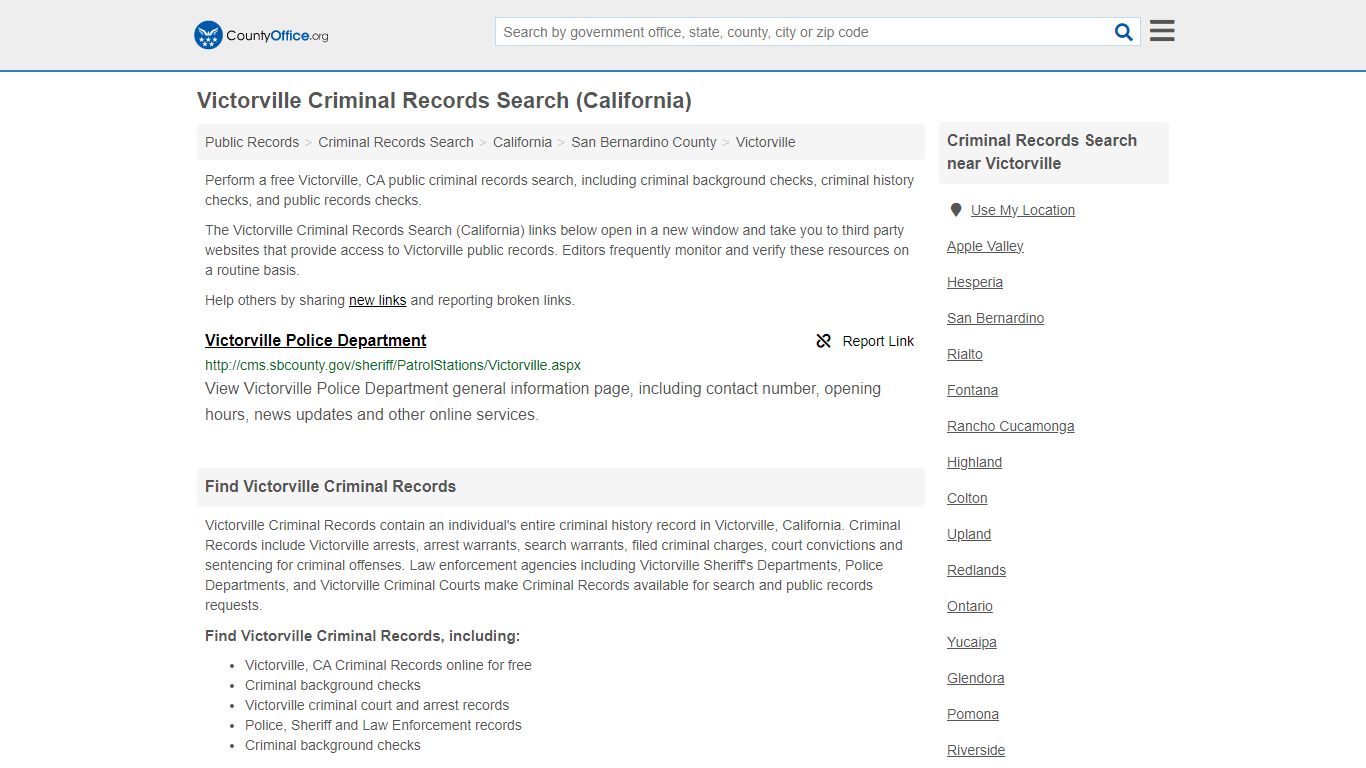The image size is (1366, 768).
Task: Select the Victorville breadcrumb
Action: pos(766,142)
